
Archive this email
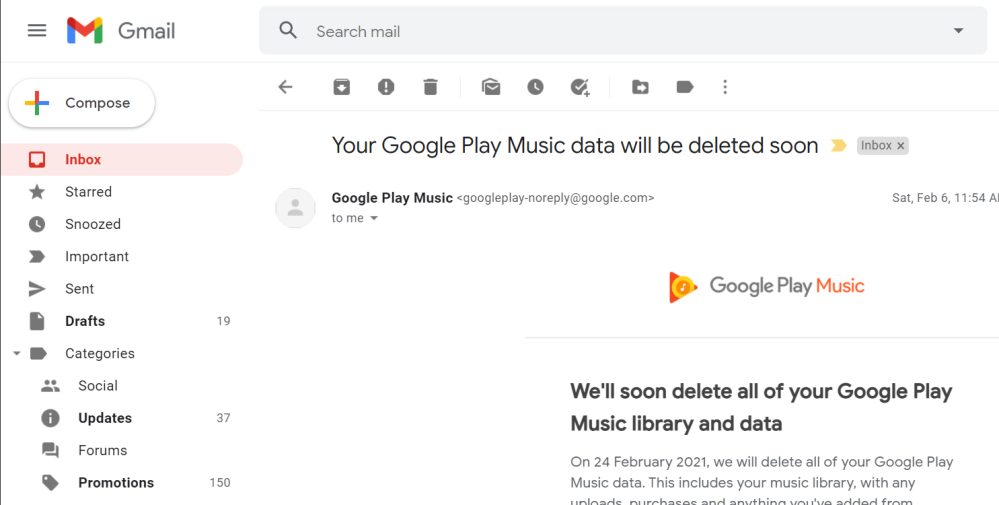[342, 87]
